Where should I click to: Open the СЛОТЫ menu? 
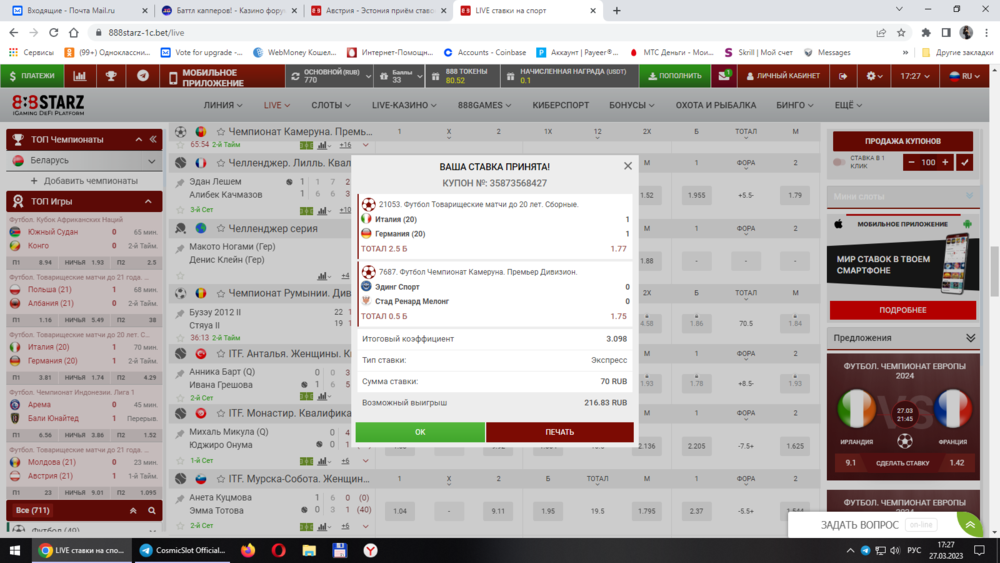pos(331,105)
